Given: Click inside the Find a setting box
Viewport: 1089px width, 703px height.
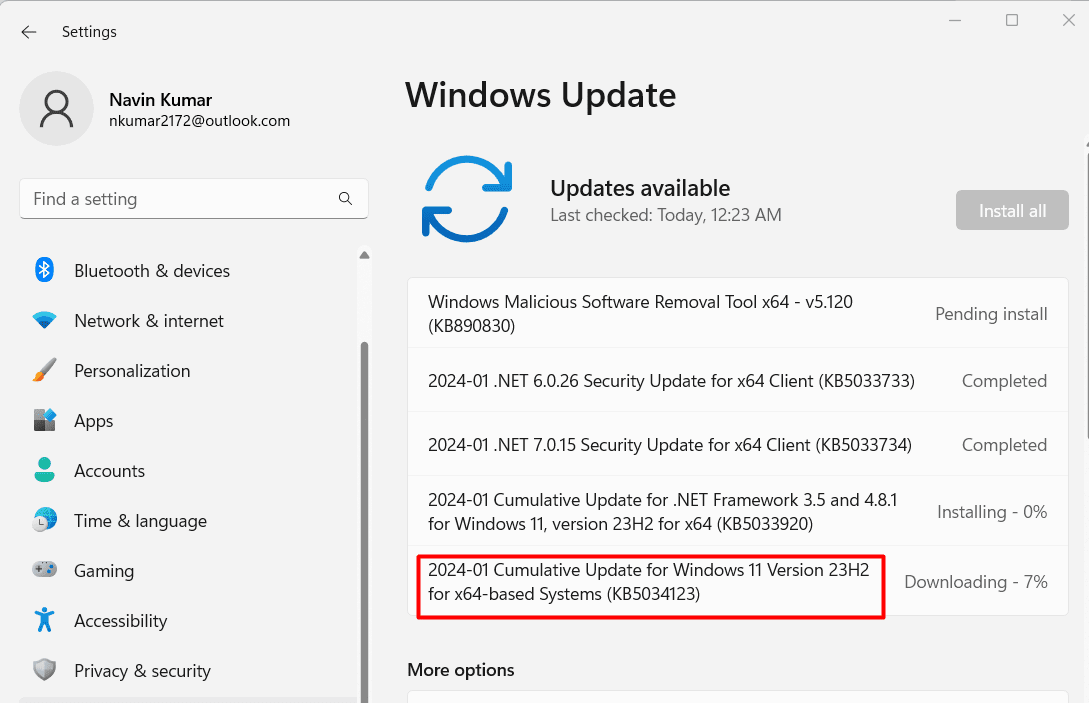Looking at the screenshot, I should coord(180,199).
